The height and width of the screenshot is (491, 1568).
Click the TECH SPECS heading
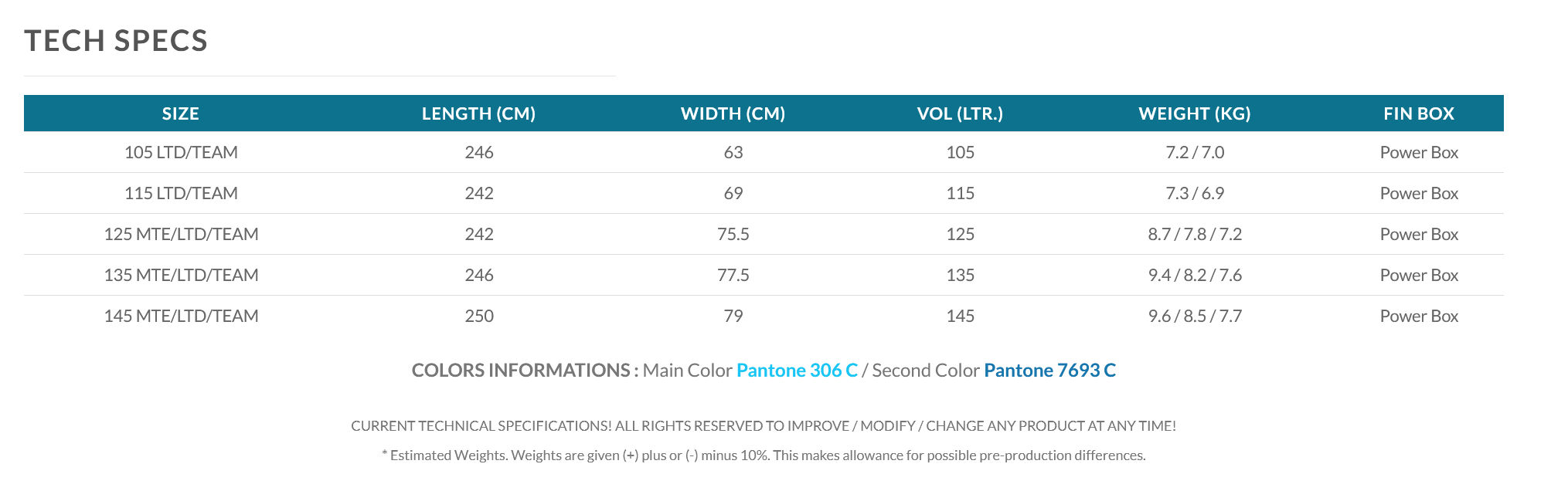116,41
